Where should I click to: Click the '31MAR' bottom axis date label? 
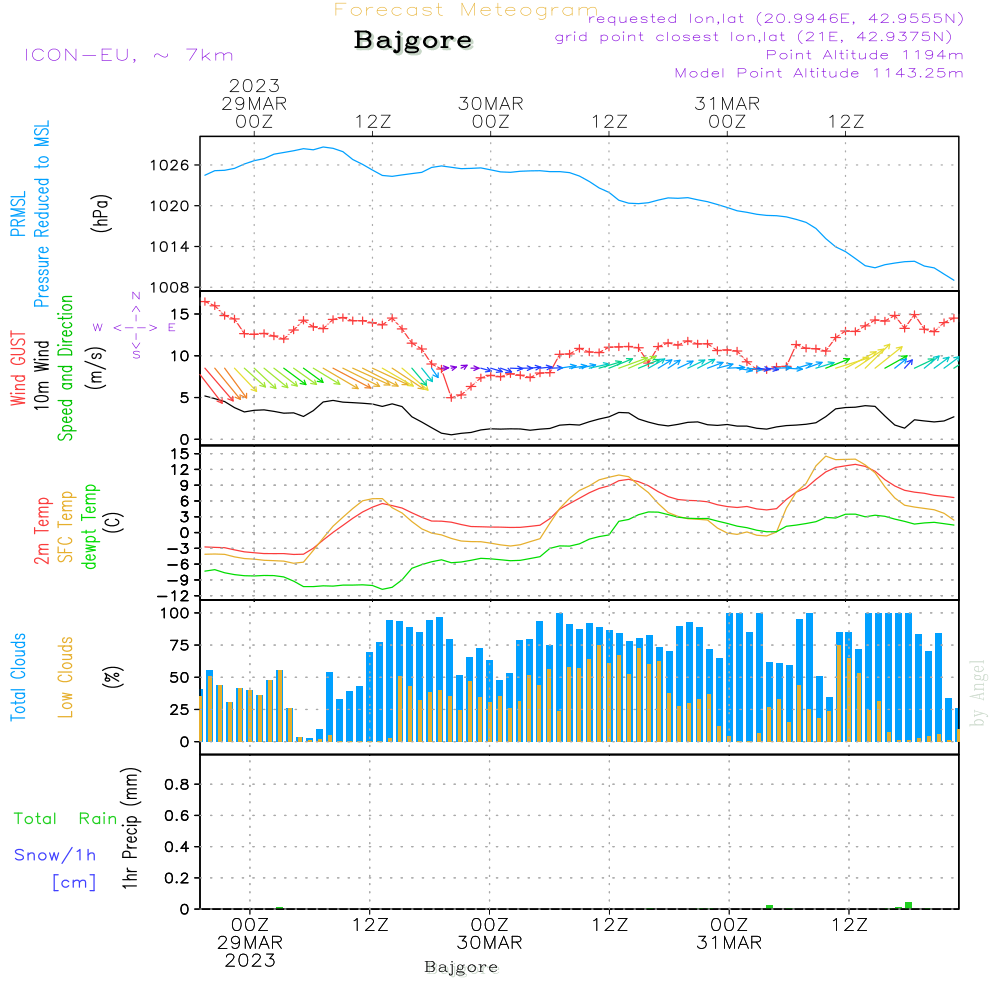click(729, 943)
